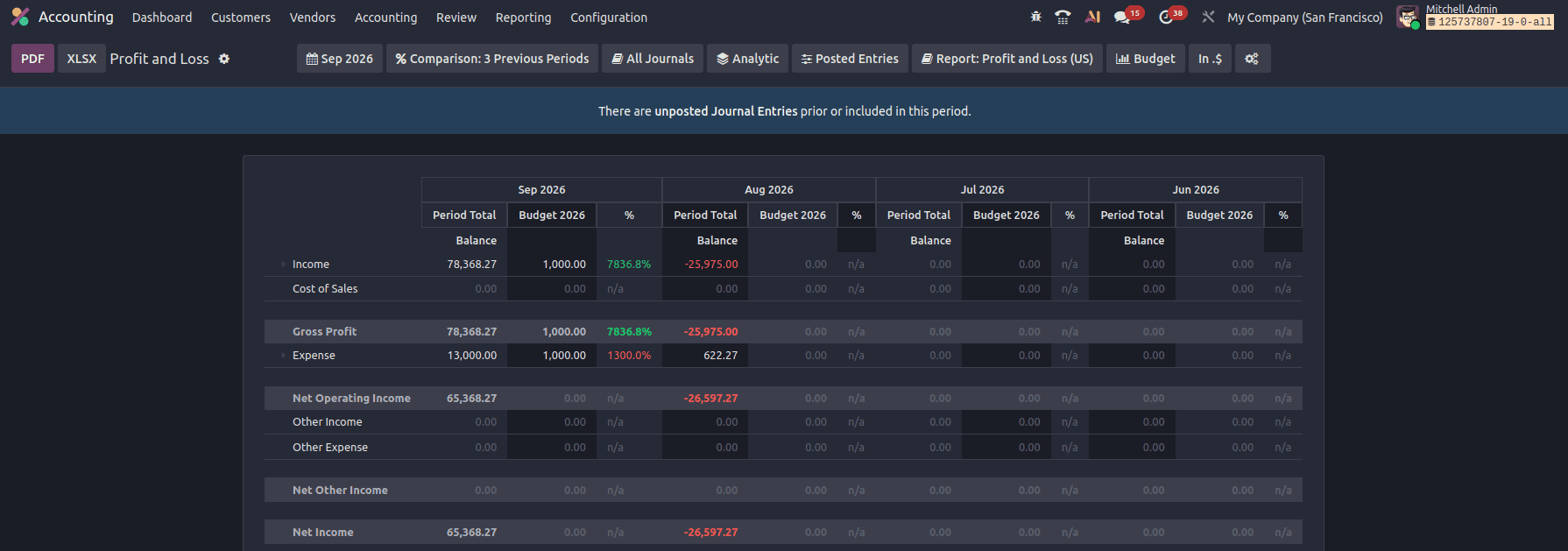1568x551 pixels.
Task: Open the Analytic filter dropdown
Action: [747, 59]
